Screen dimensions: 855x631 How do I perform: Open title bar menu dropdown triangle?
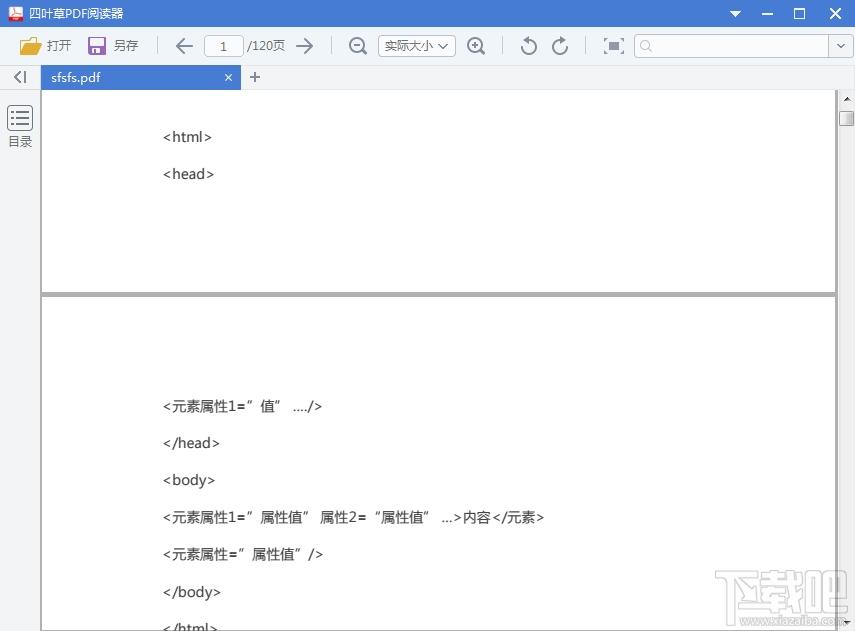(736, 14)
